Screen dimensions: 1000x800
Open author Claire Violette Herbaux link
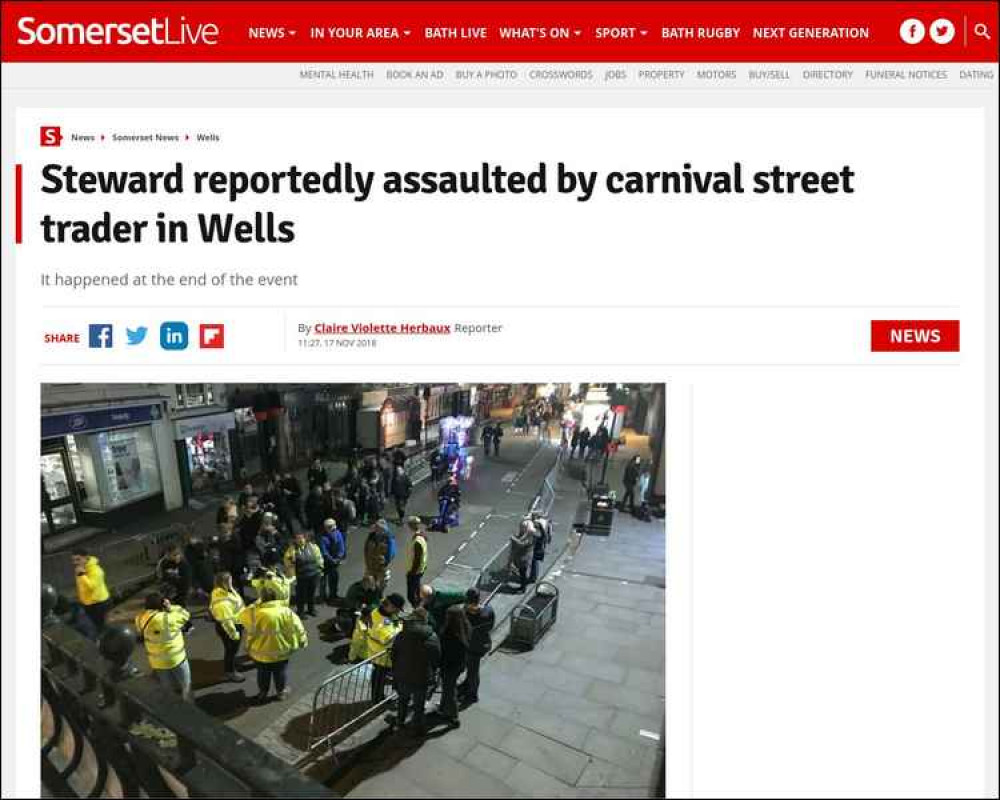point(382,328)
